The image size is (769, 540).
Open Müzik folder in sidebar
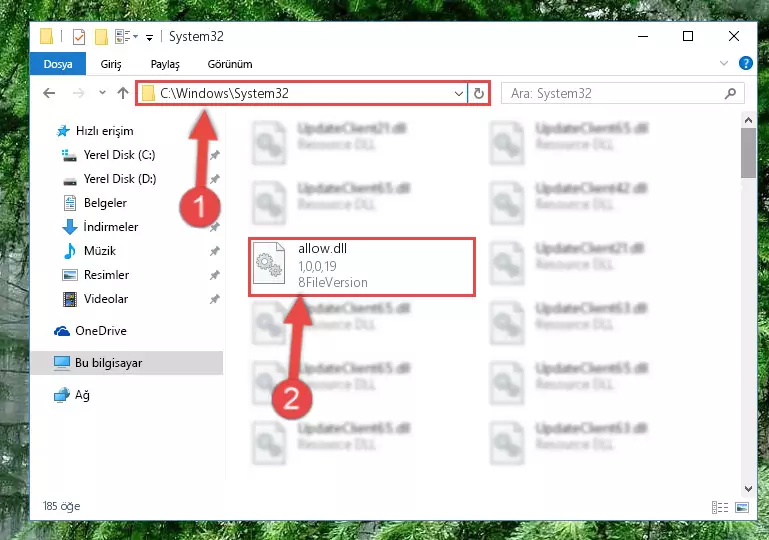(89, 251)
